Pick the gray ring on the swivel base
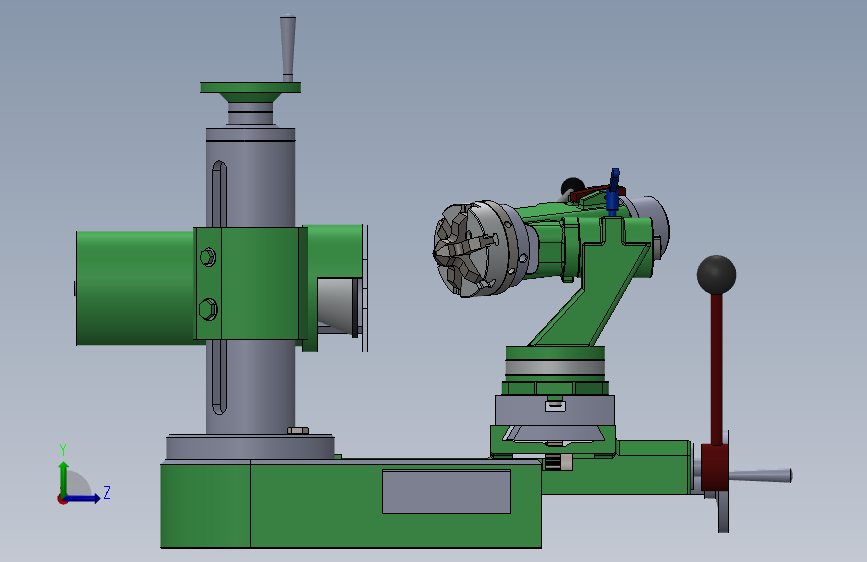Screen dimensions: 867x562 [555, 368]
